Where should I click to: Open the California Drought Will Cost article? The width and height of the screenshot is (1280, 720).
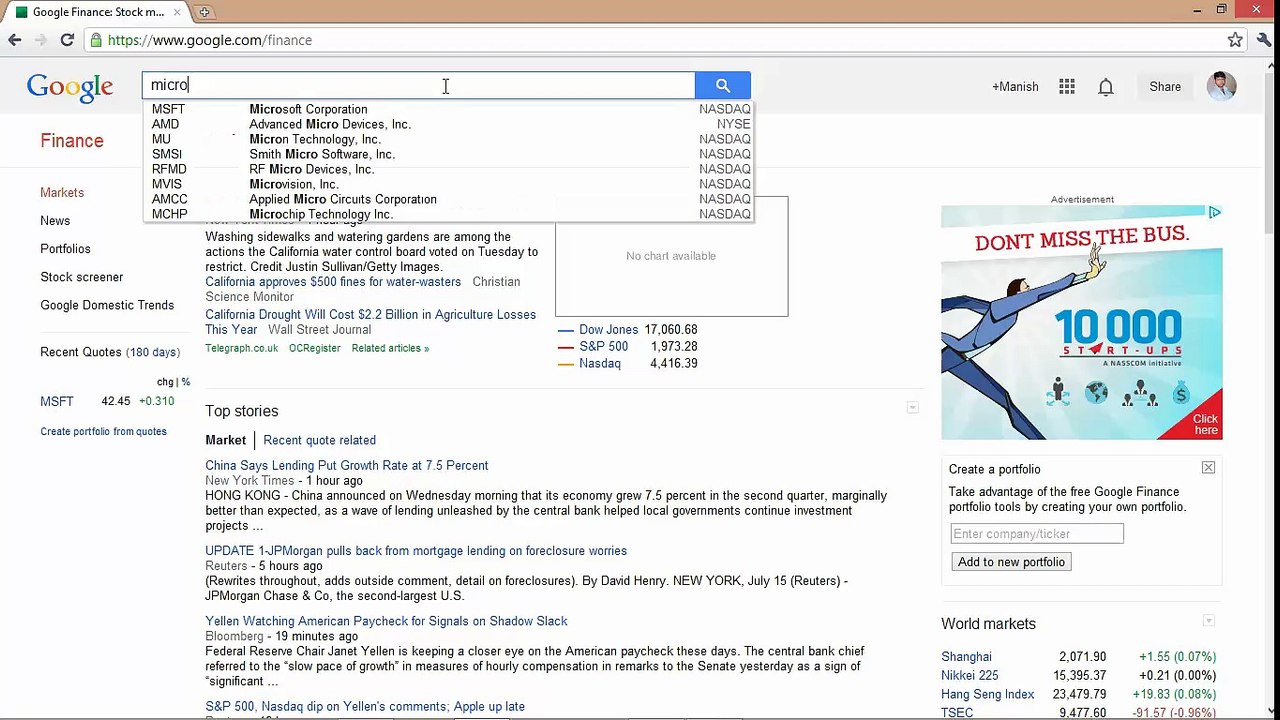[370, 322]
